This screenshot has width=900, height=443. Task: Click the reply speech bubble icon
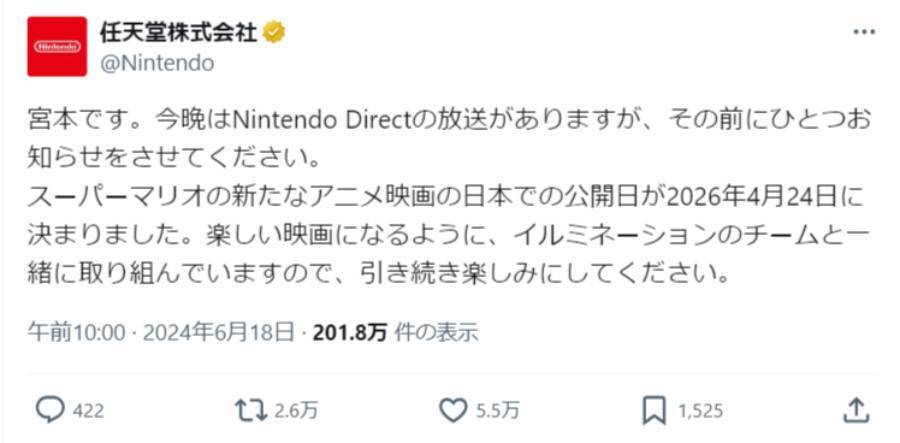(x=50, y=408)
